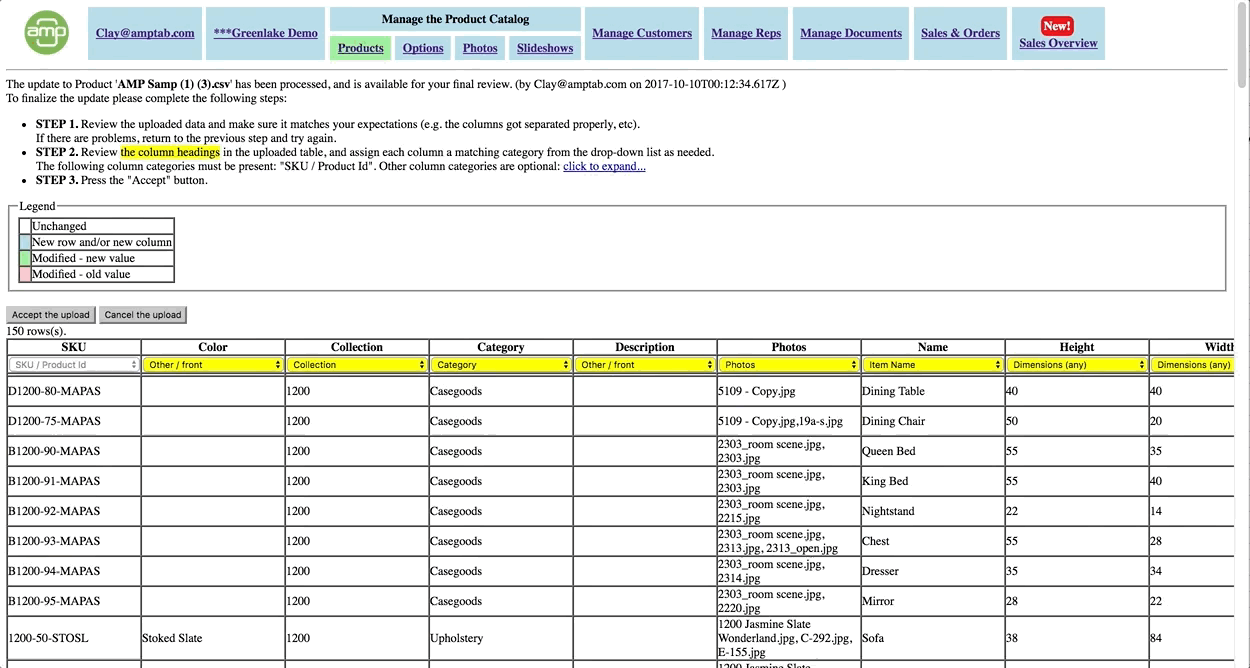Select the 1200-50-STOSL SKU cell
Image resolution: width=1250 pixels, height=668 pixels.
(74, 638)
